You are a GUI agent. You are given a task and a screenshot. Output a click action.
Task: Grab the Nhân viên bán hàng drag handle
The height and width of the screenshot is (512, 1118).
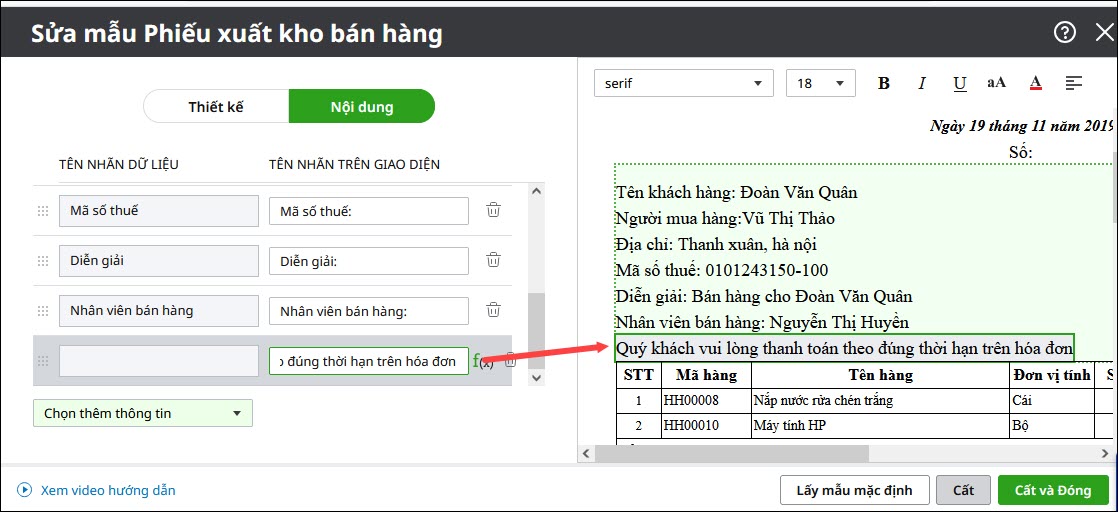[43, 311]
